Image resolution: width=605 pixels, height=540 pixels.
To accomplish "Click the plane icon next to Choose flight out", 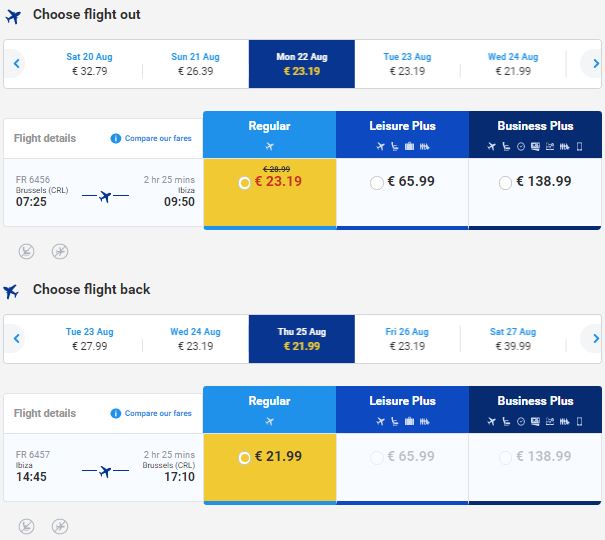I will (x=13, y=17).
